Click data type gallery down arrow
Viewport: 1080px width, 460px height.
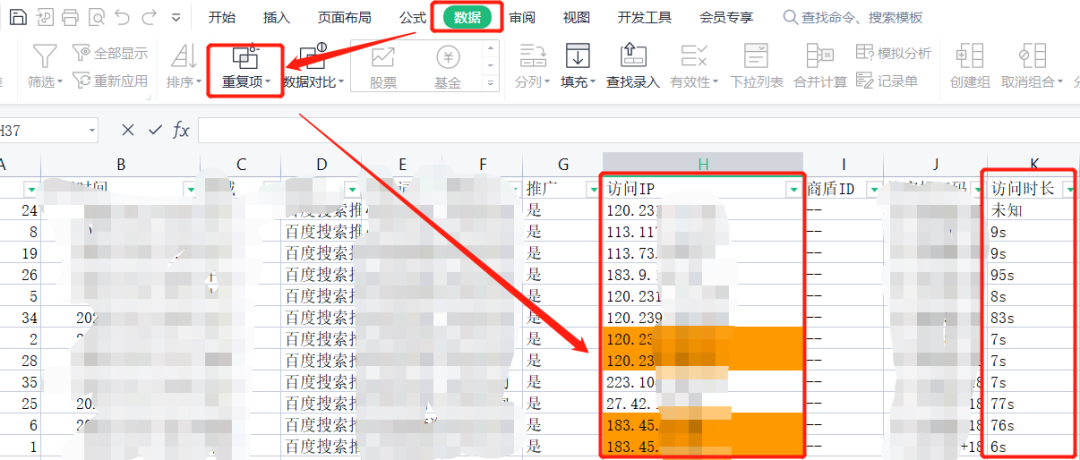[x=490, y=65]
